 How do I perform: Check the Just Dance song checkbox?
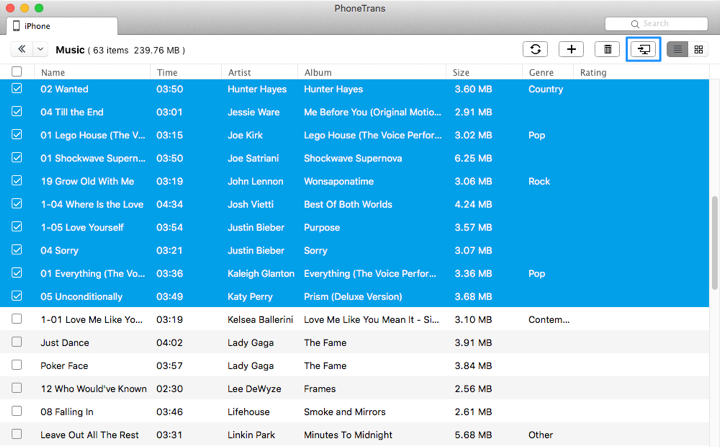(x=17, y=343)
